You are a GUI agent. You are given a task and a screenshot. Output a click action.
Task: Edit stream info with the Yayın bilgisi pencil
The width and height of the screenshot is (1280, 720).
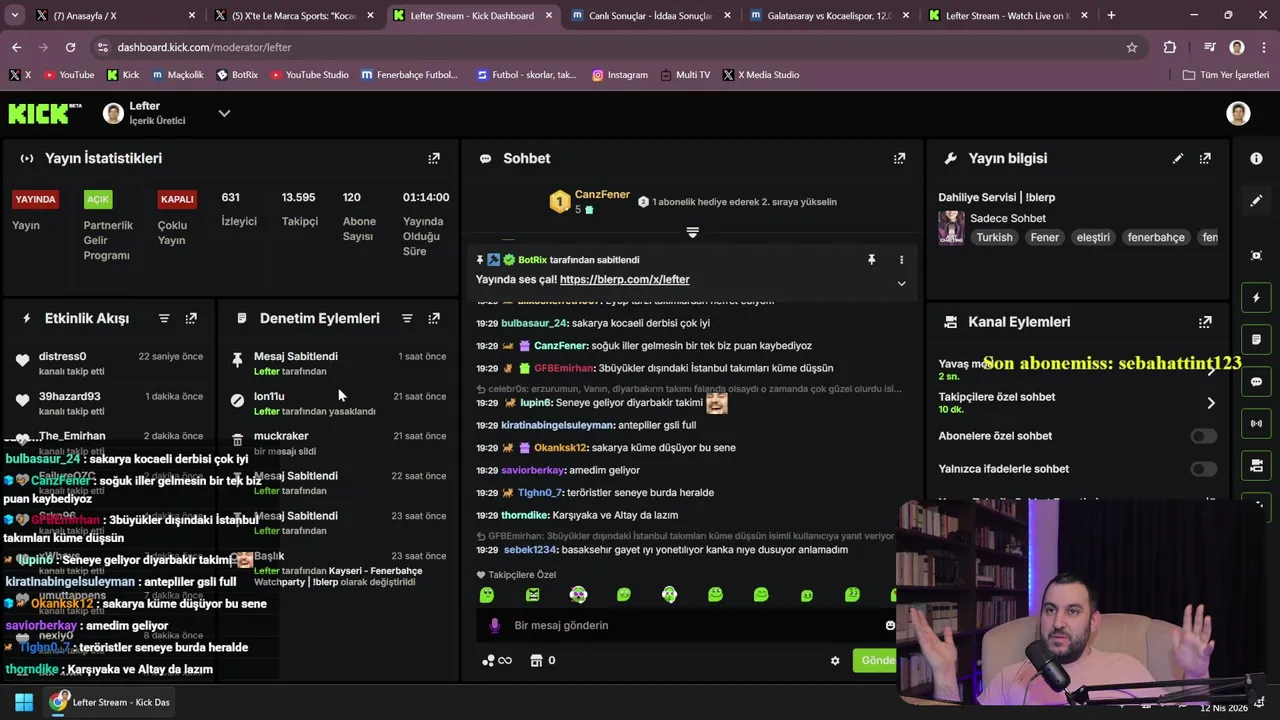click(1178, 158)
